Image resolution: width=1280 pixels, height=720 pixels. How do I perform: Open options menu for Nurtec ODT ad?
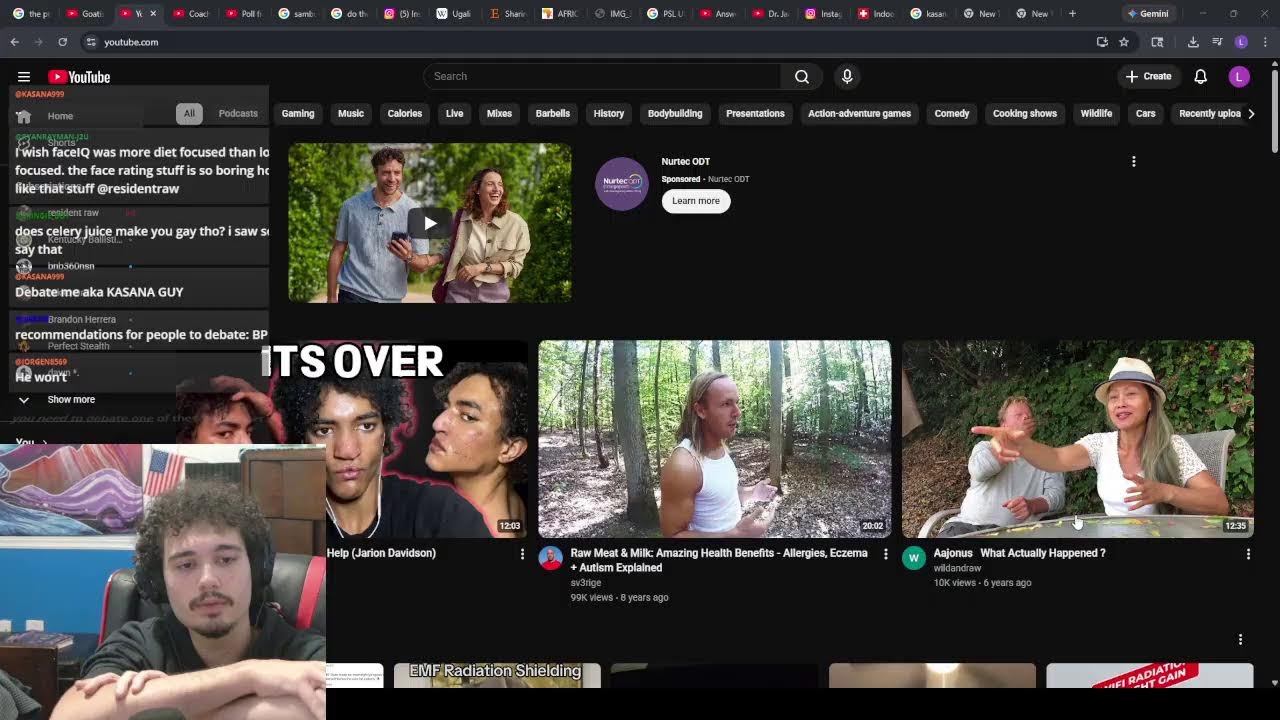1133,161
